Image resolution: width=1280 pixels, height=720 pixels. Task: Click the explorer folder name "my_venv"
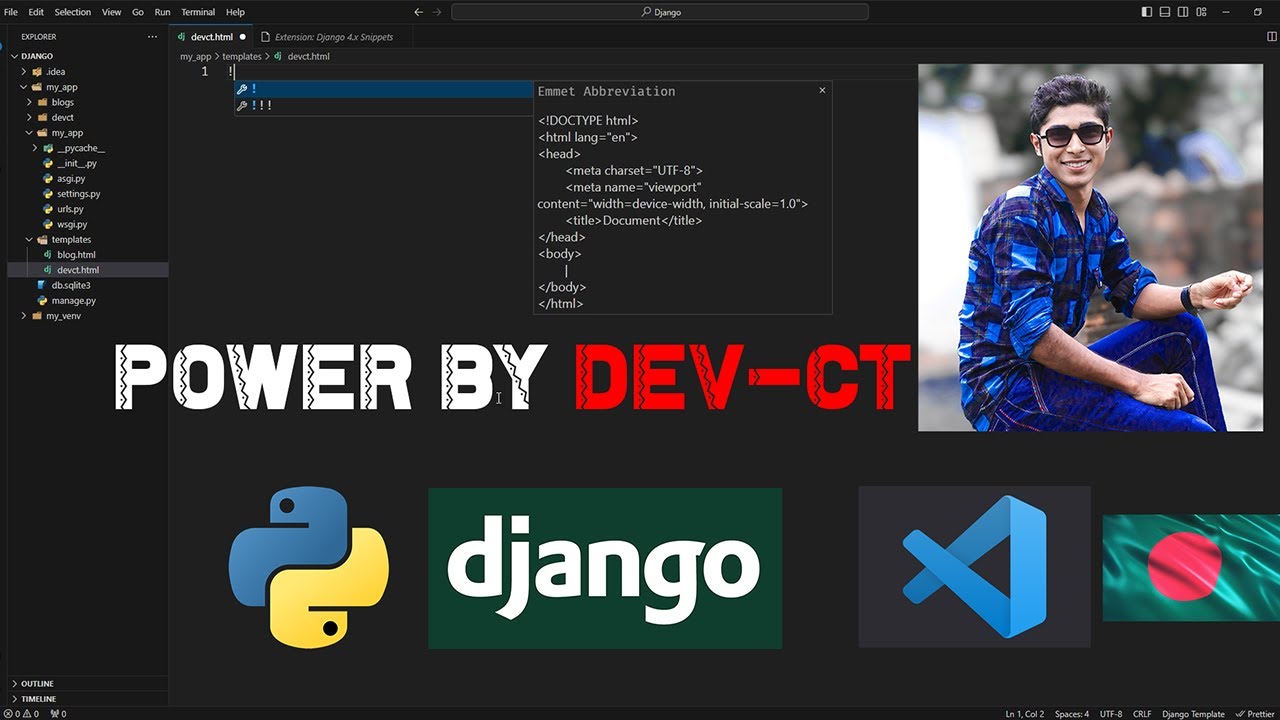(x=63, y=316)
